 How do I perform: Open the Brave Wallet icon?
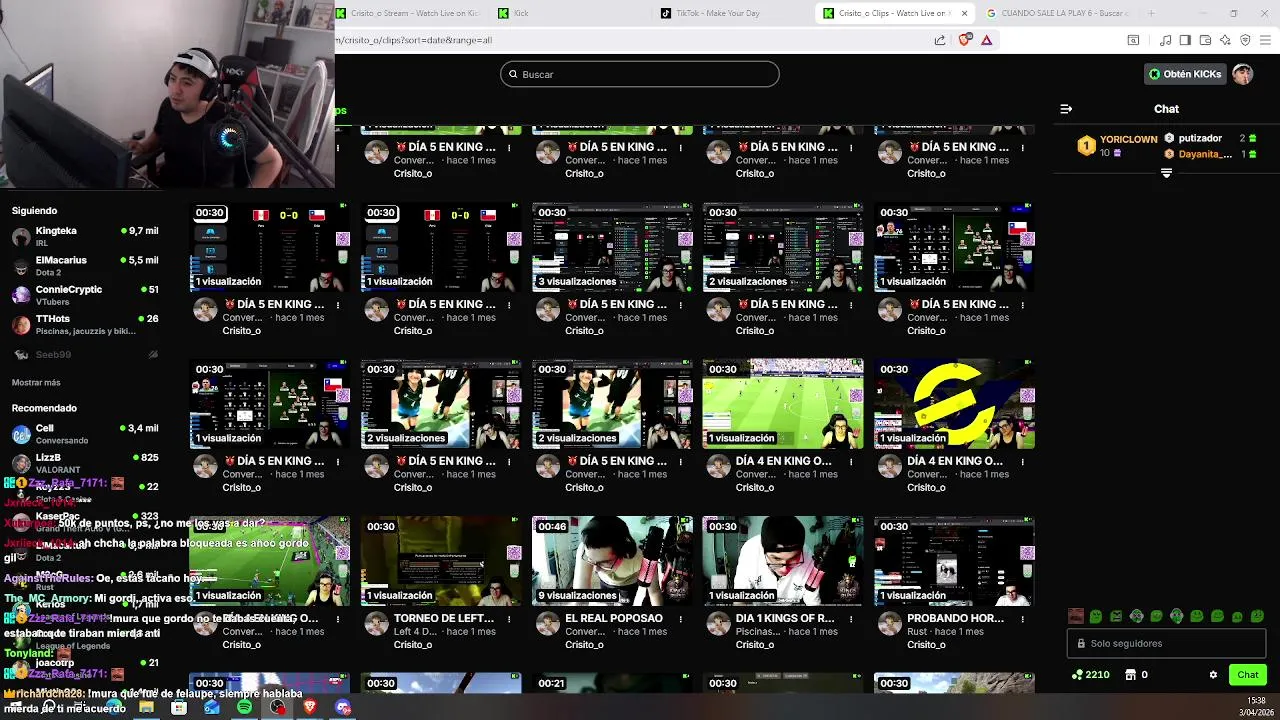click(1205, 40)
